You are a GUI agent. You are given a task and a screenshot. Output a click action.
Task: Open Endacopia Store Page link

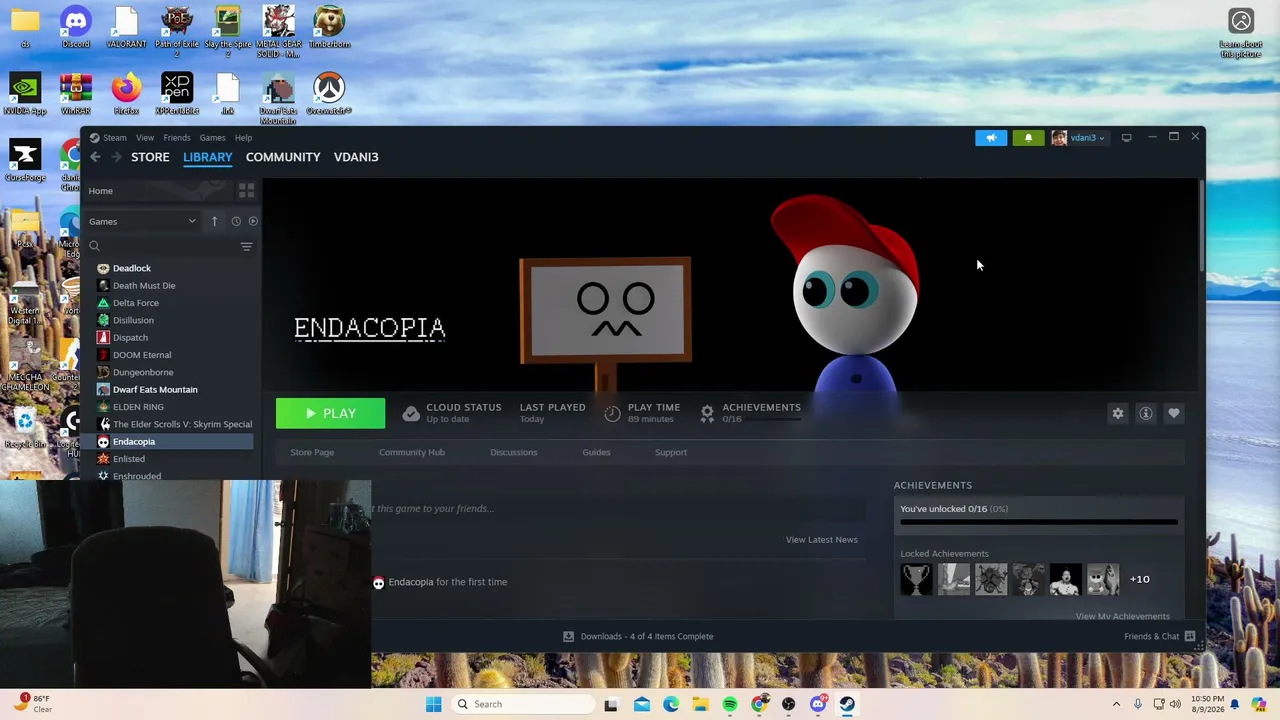[x=312, y=452]
